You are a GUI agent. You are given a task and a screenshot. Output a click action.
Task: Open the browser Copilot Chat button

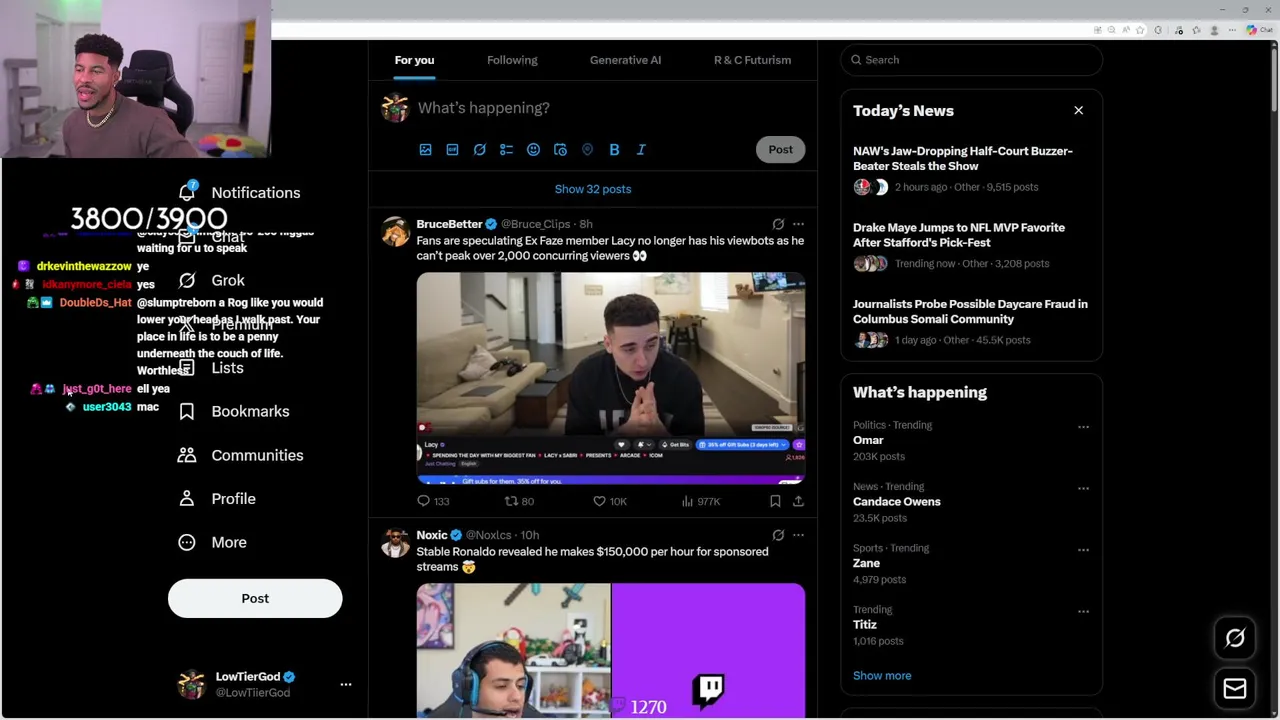tap(1258, 30)
